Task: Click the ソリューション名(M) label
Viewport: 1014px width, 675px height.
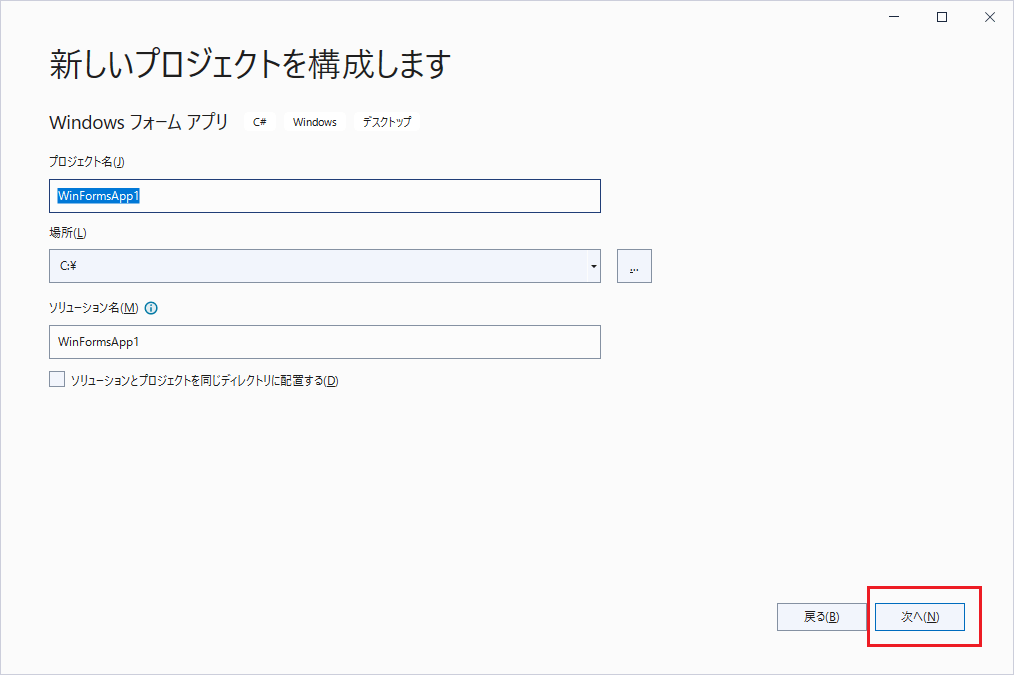Action: click(94, 308)
